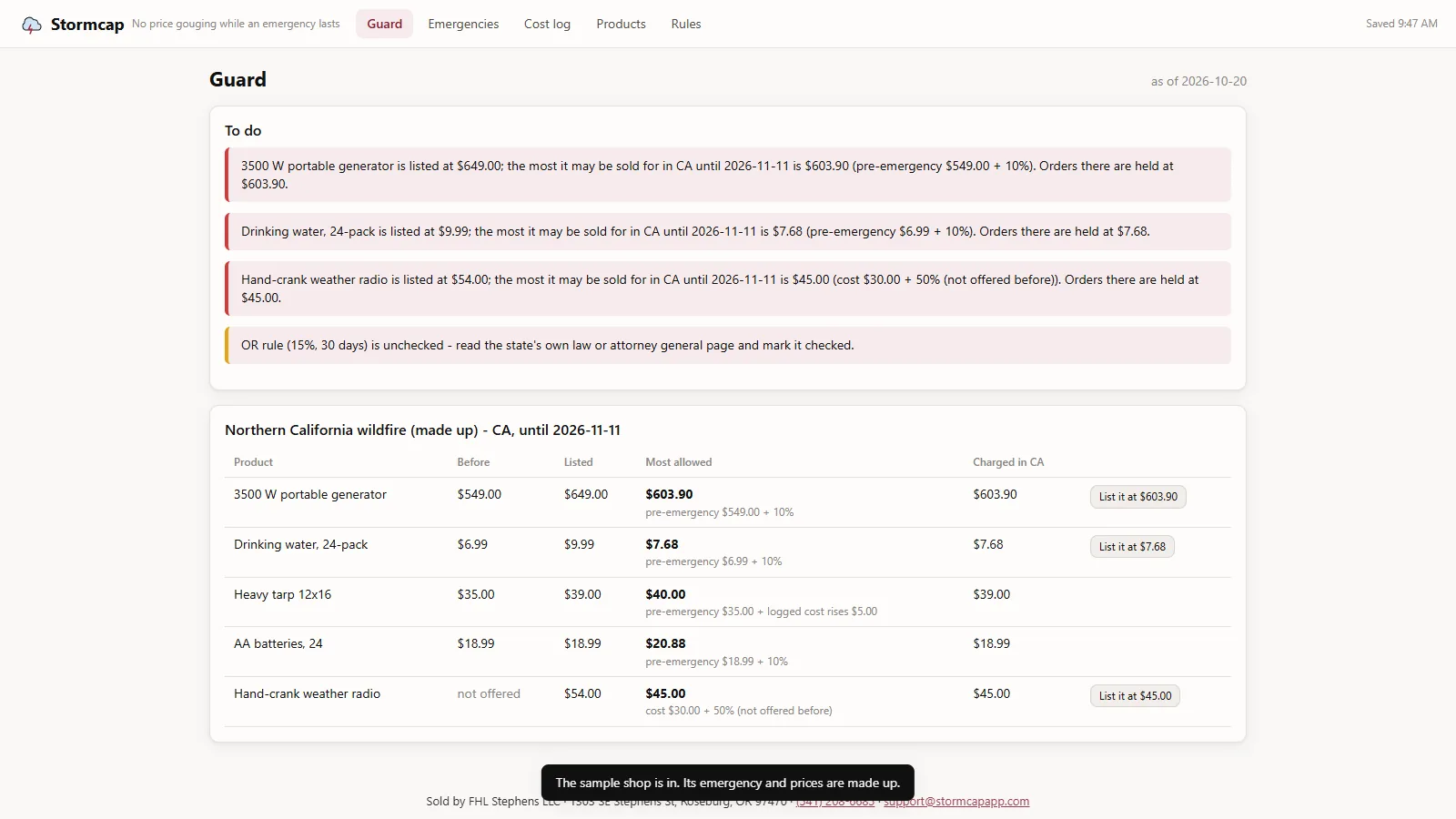Click the bold $40.00 most allowed value

click(x=665, y=594)
